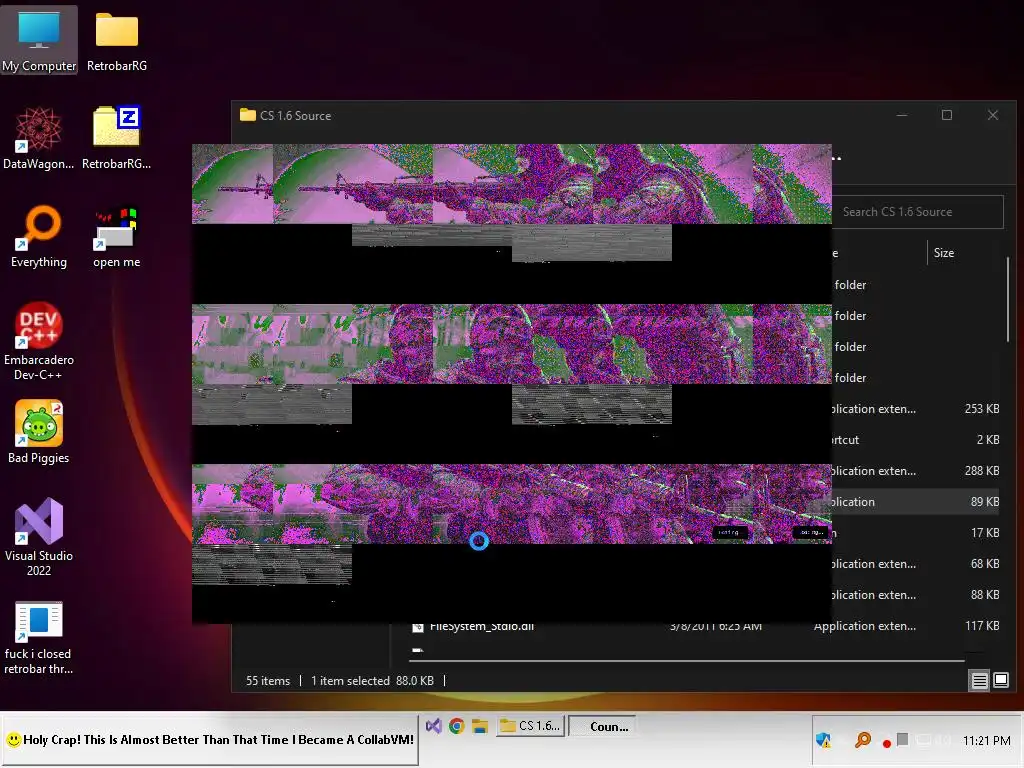1024x768 pixels.
Task: Switch to large icons view in status bar
Action: 1000,680
